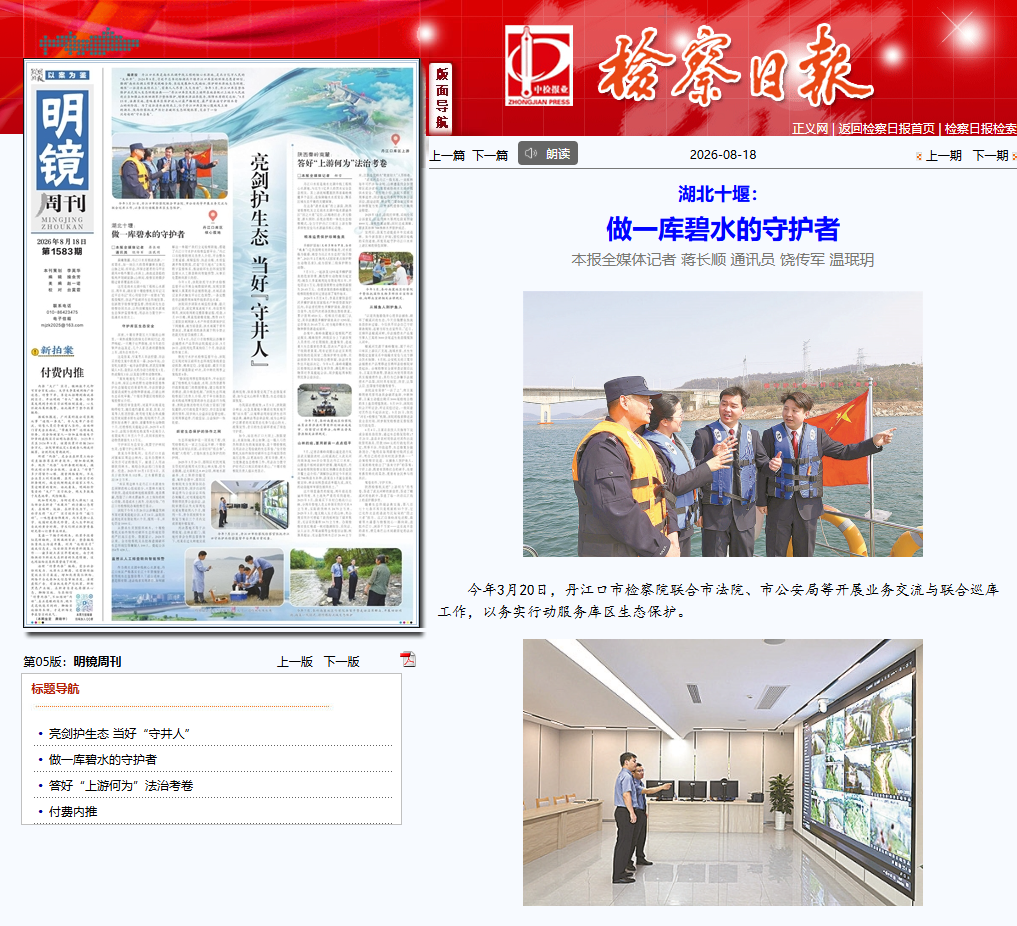Open the 检察日报检索 search link

(x=980, y=128)
